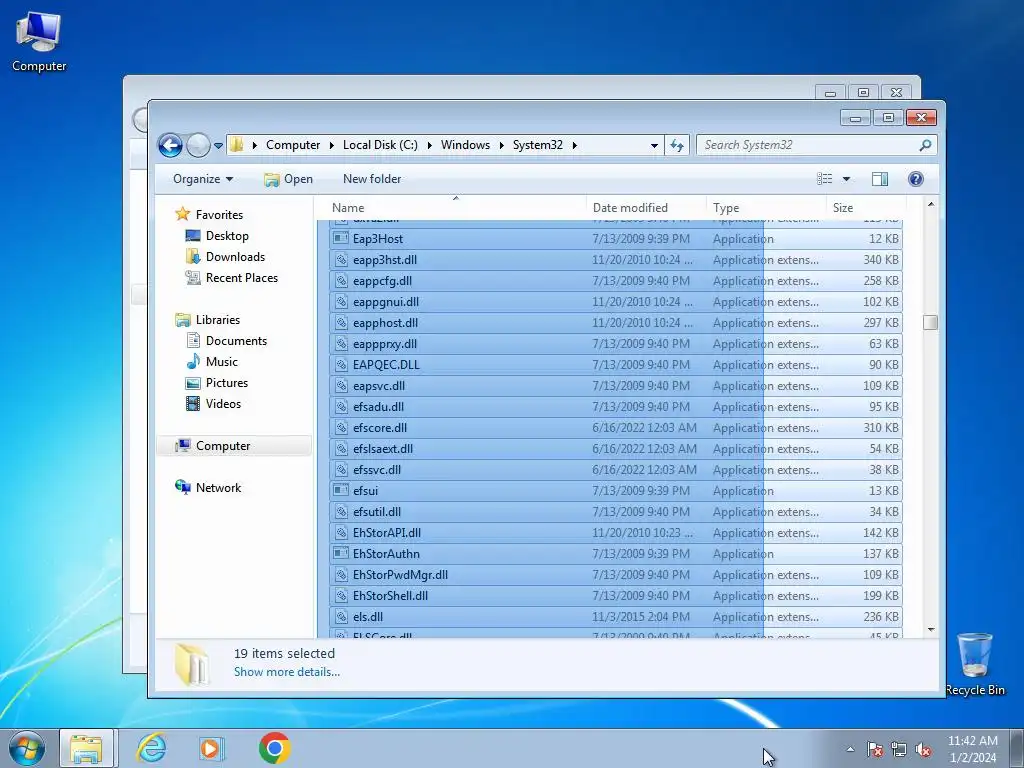
Task: Select the eapphost.dll file
Action: coord(616,323)
